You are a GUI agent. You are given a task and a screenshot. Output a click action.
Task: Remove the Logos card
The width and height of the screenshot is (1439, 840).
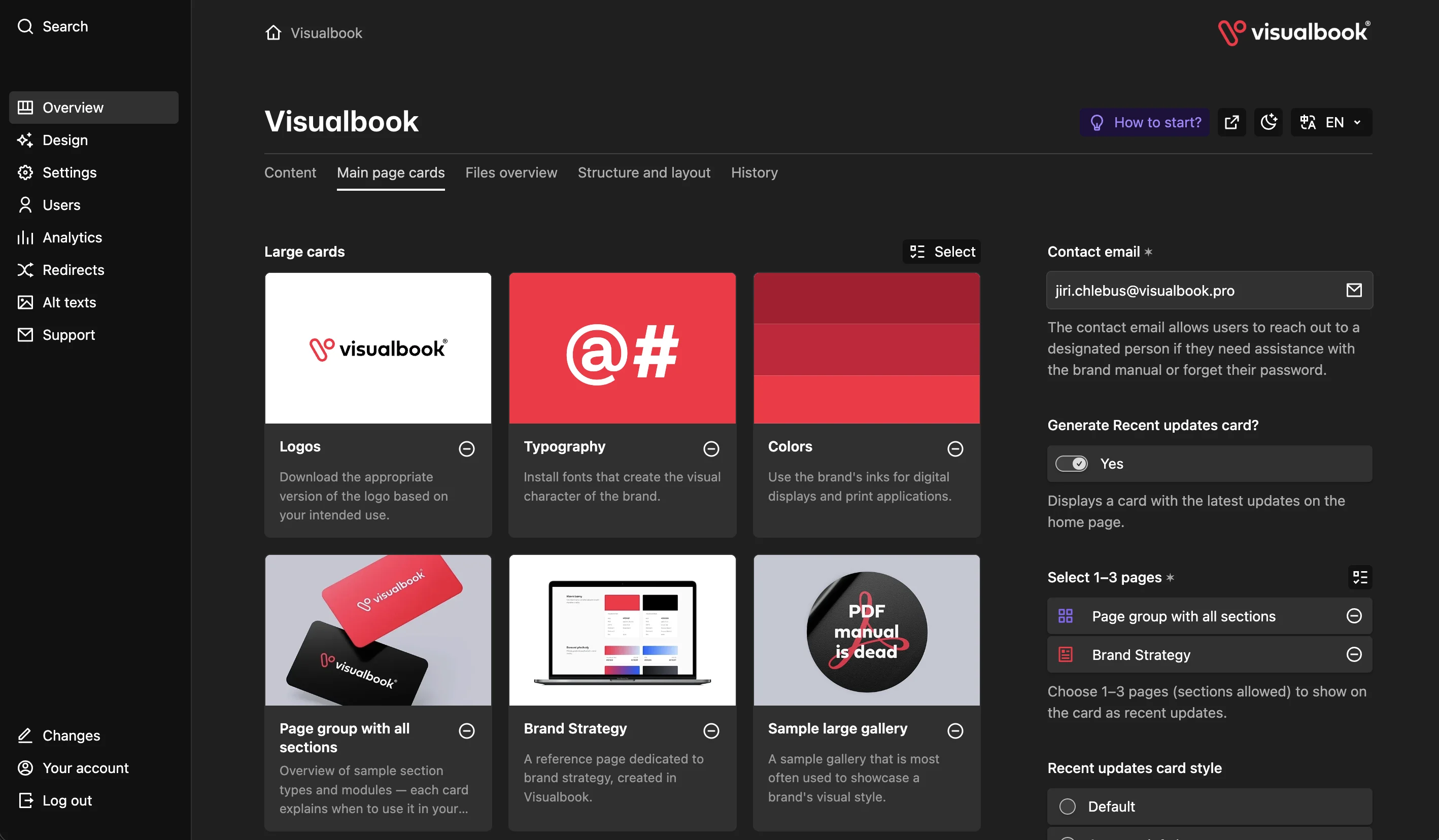[466, 449]
